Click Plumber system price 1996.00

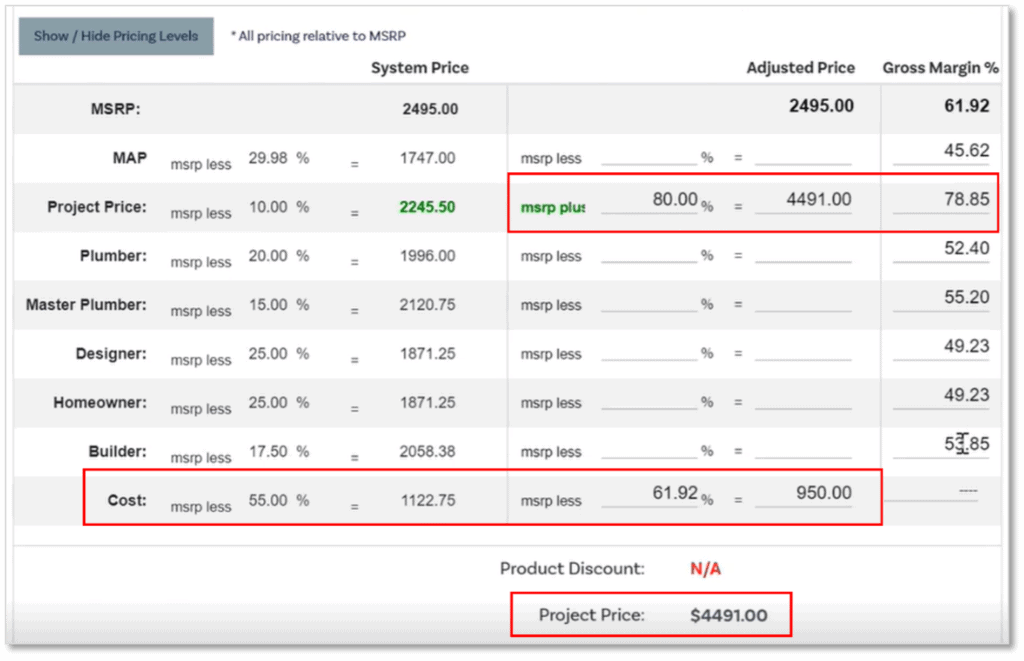pyautogui.click(x=427, y=256)
